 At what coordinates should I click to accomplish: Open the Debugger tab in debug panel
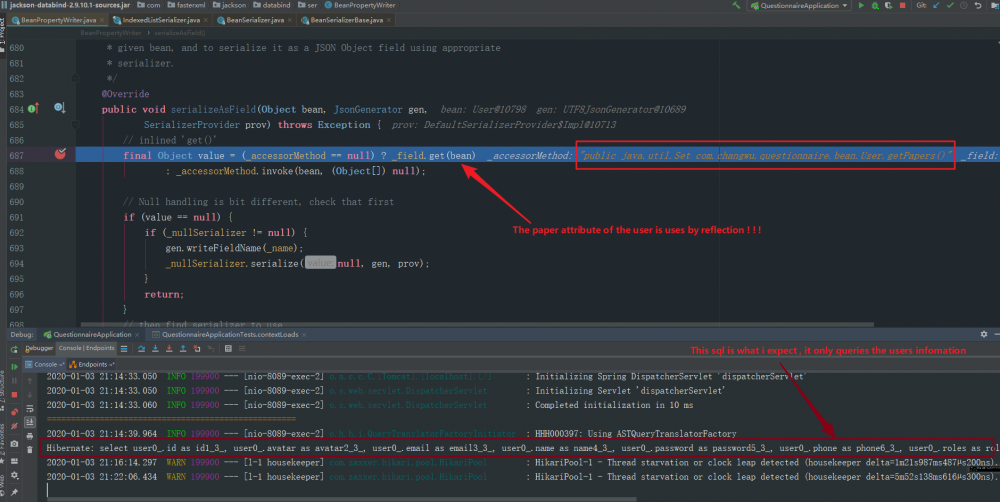[x=39, y=348]
